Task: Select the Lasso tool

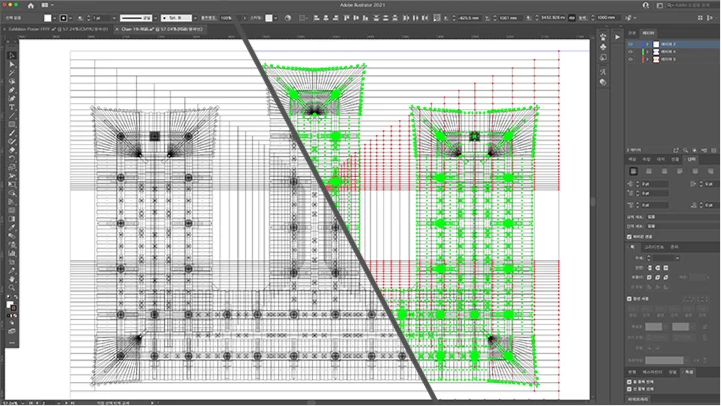Action: (12, 81)
